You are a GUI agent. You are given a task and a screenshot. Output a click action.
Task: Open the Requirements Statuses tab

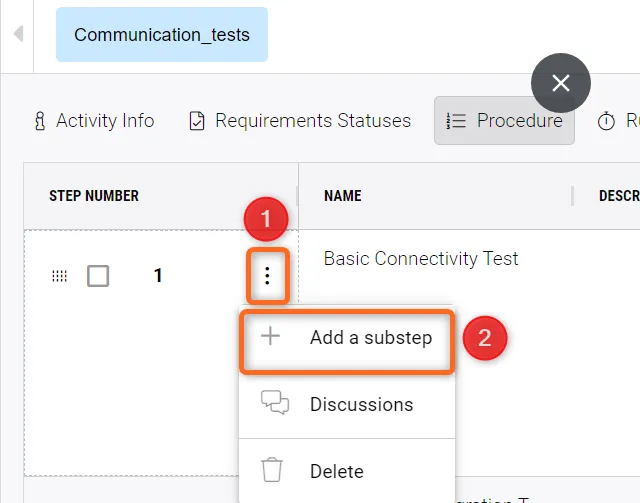[x=300, y=121]
